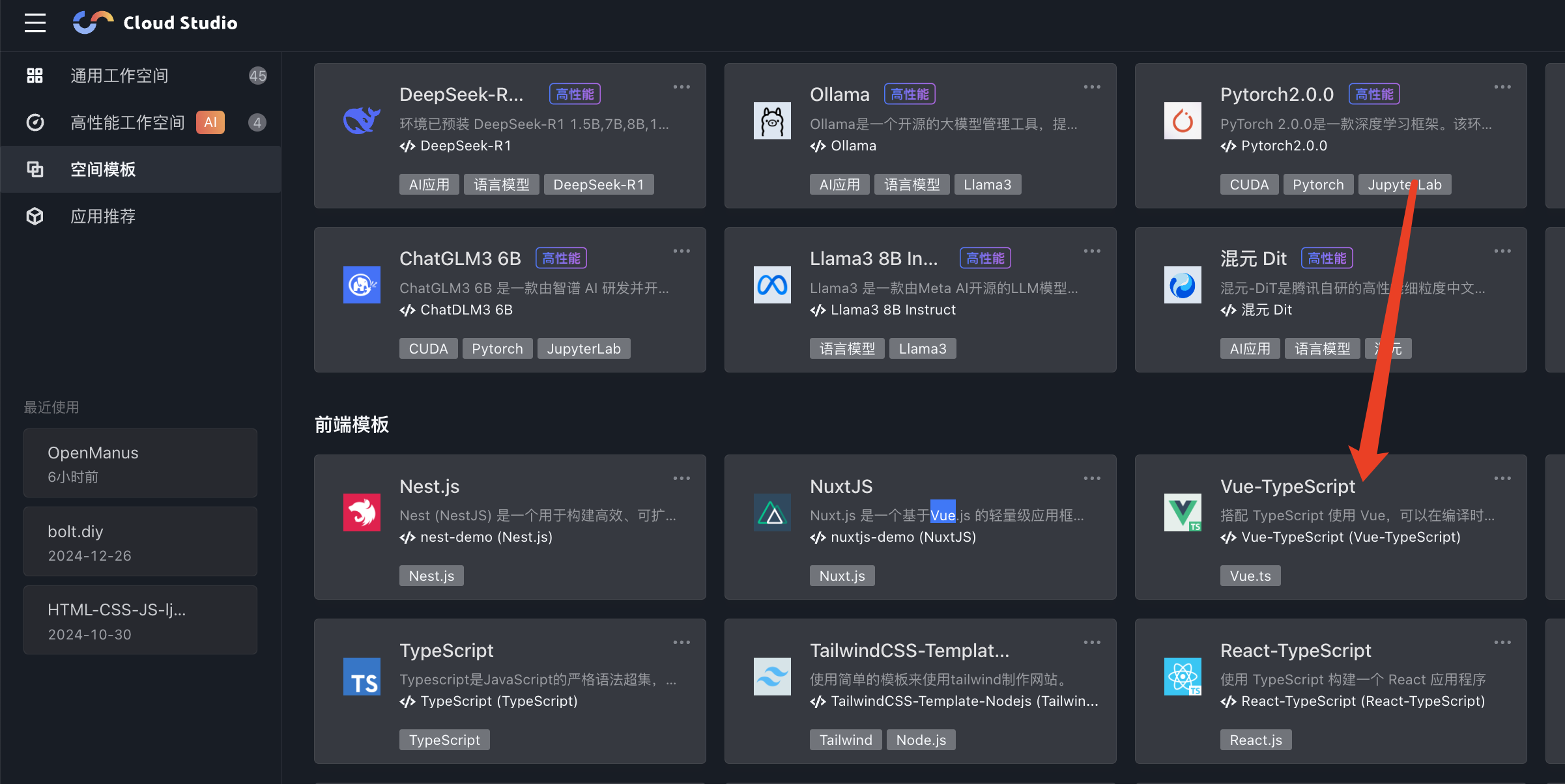Click the React-TypeScript template title
The width and height of the screenshot is (1565, 784).
(1295, 651)
